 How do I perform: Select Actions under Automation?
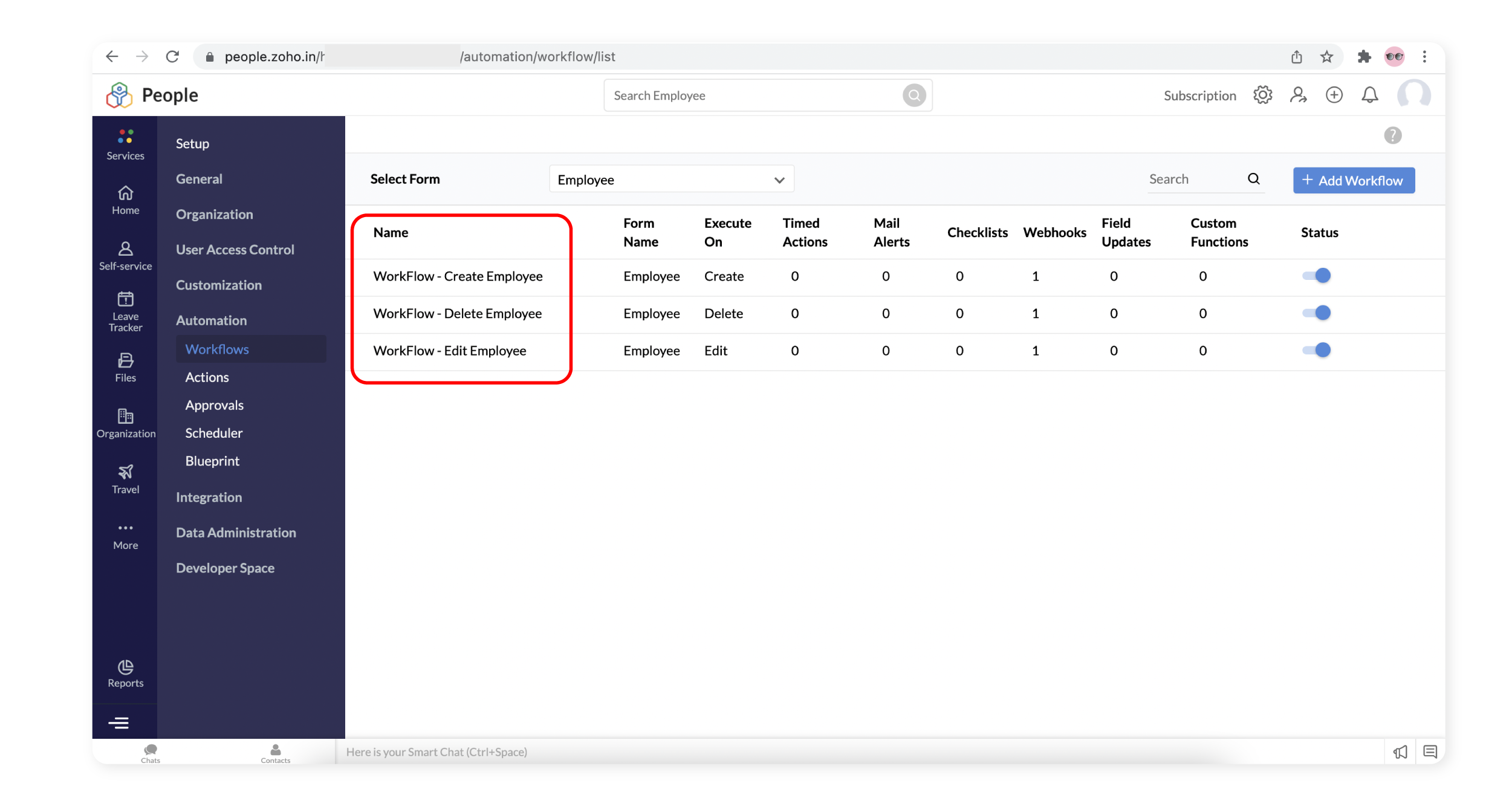207,377
